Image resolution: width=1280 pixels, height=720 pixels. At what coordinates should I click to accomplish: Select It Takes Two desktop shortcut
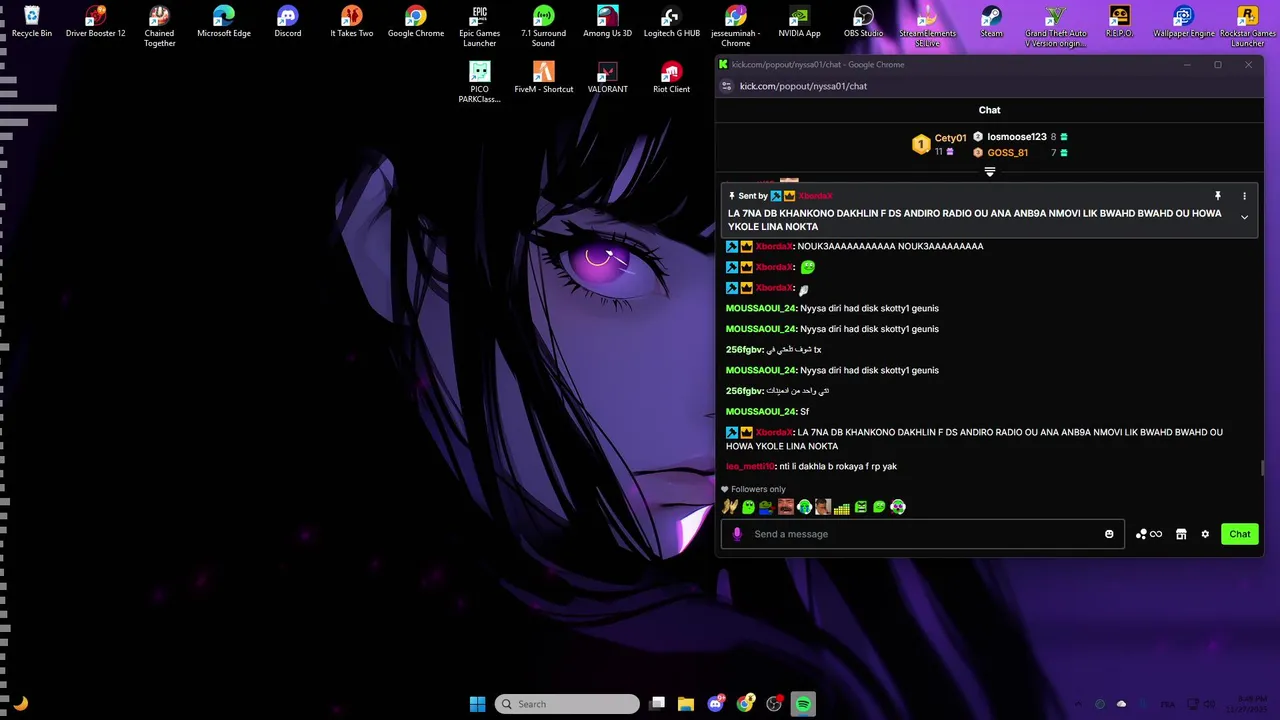[352, 22]
